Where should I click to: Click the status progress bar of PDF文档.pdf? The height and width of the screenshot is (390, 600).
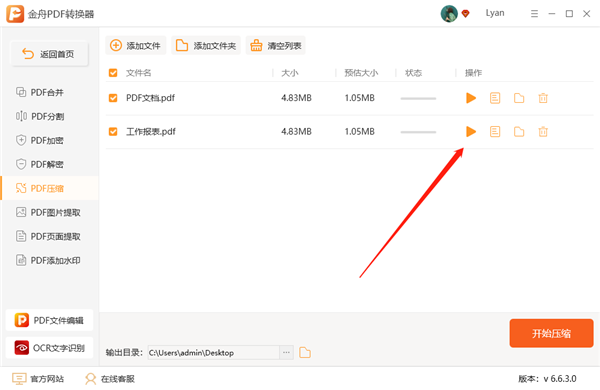point(418,98)
